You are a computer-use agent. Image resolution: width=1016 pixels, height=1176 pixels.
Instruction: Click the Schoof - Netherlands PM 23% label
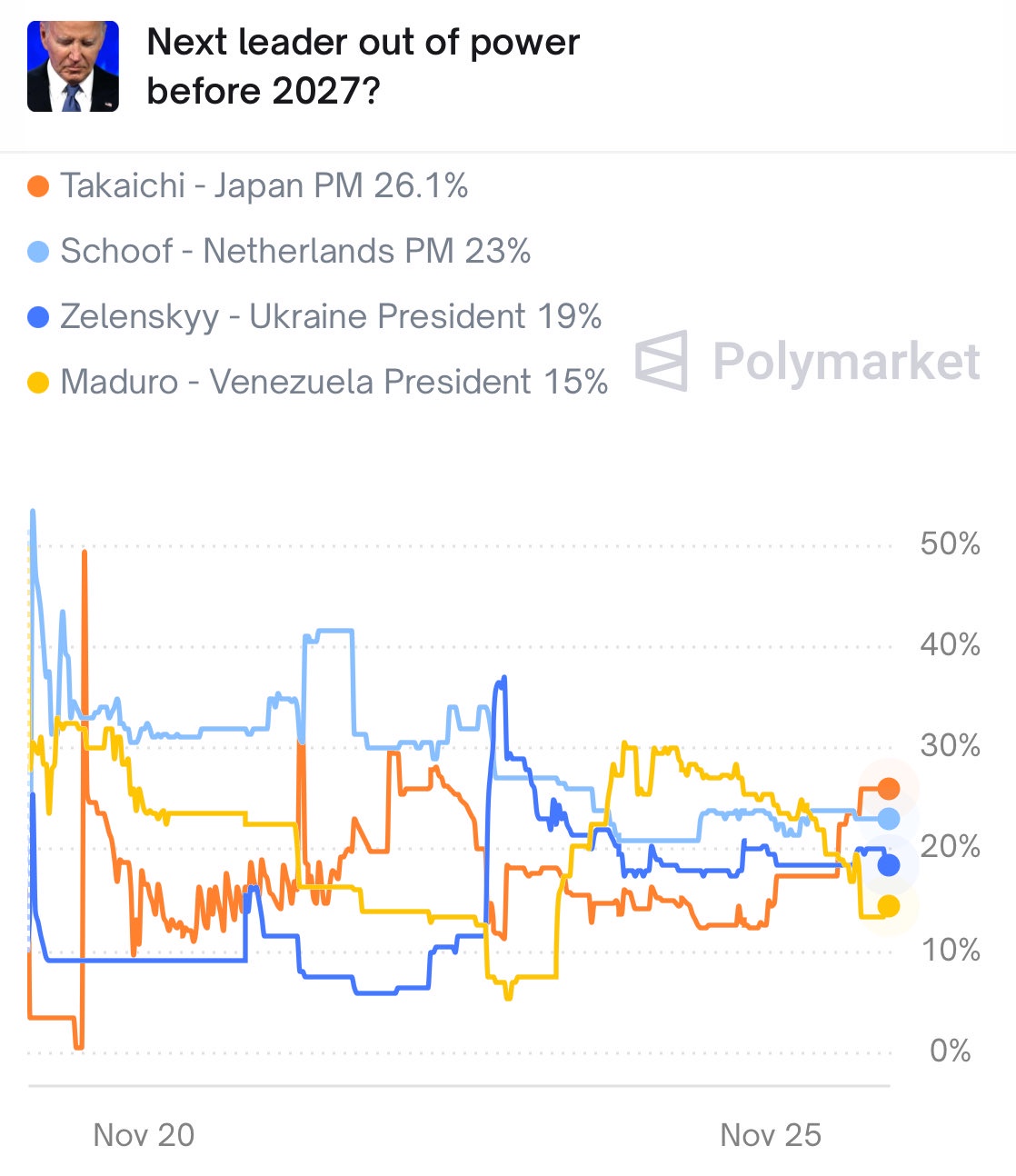tap(295, 252)
